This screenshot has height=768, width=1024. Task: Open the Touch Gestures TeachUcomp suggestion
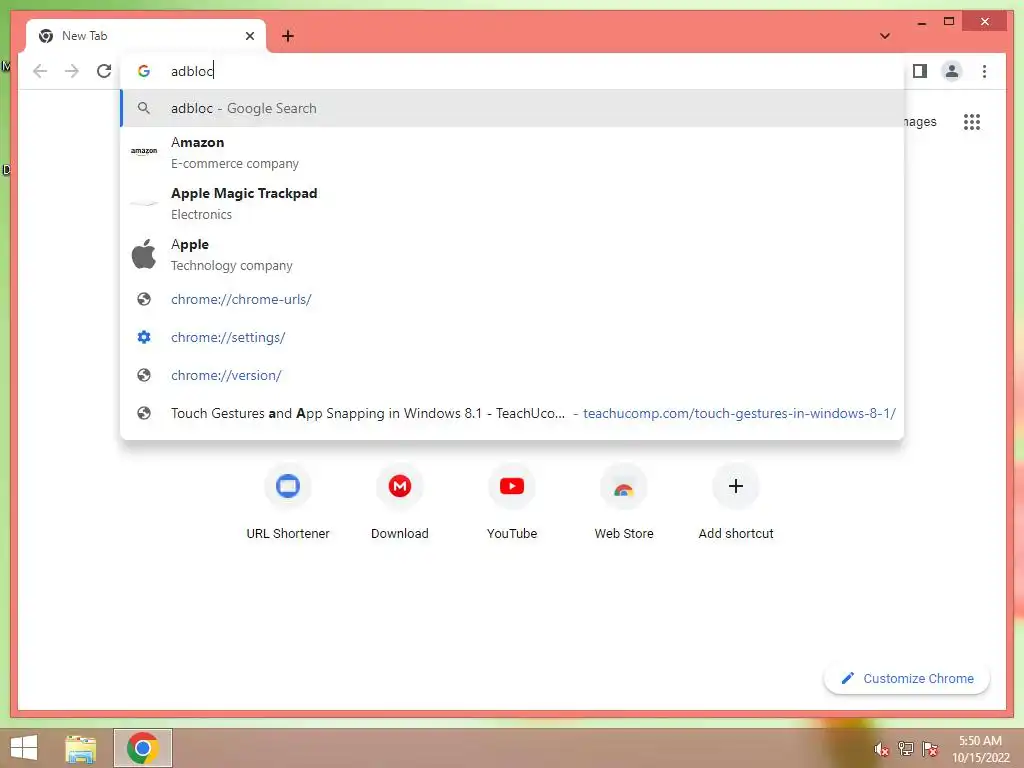click(x=513, y=413)
